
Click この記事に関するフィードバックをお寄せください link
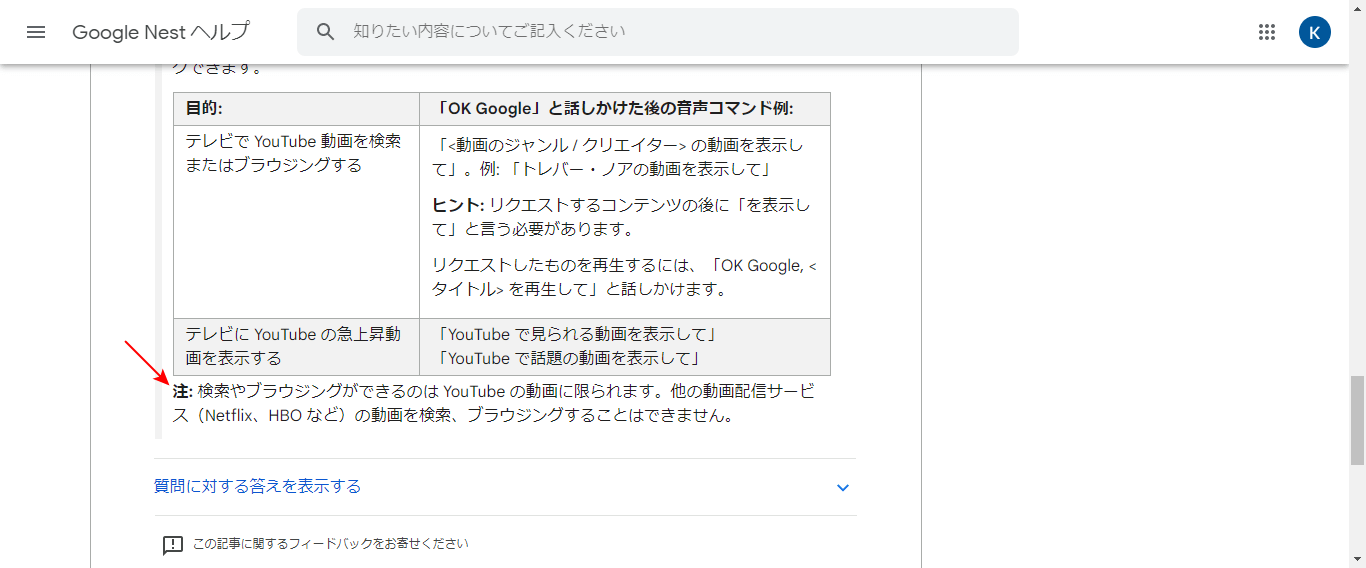point(331,544)
